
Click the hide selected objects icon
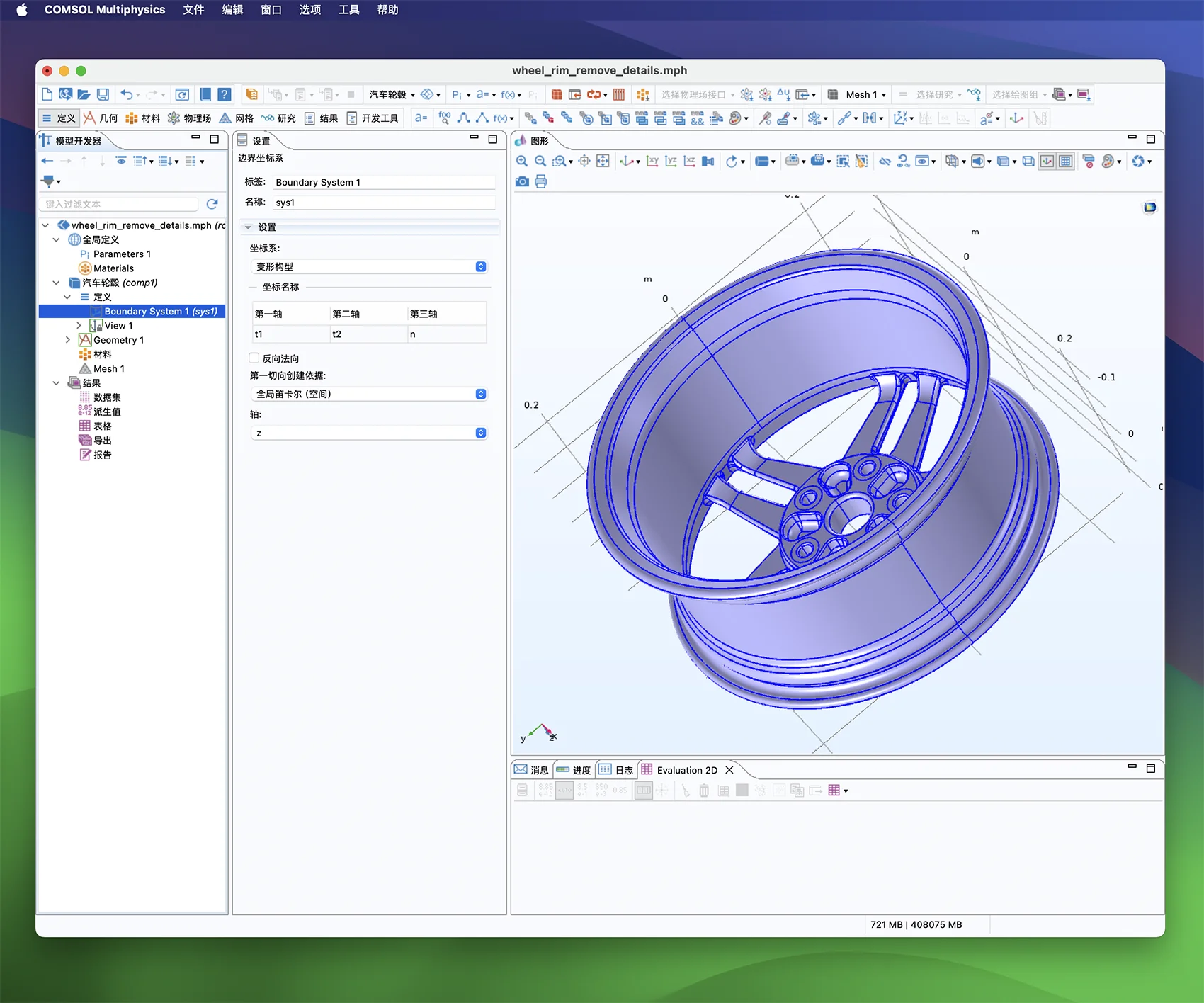[x=885, y=161]
